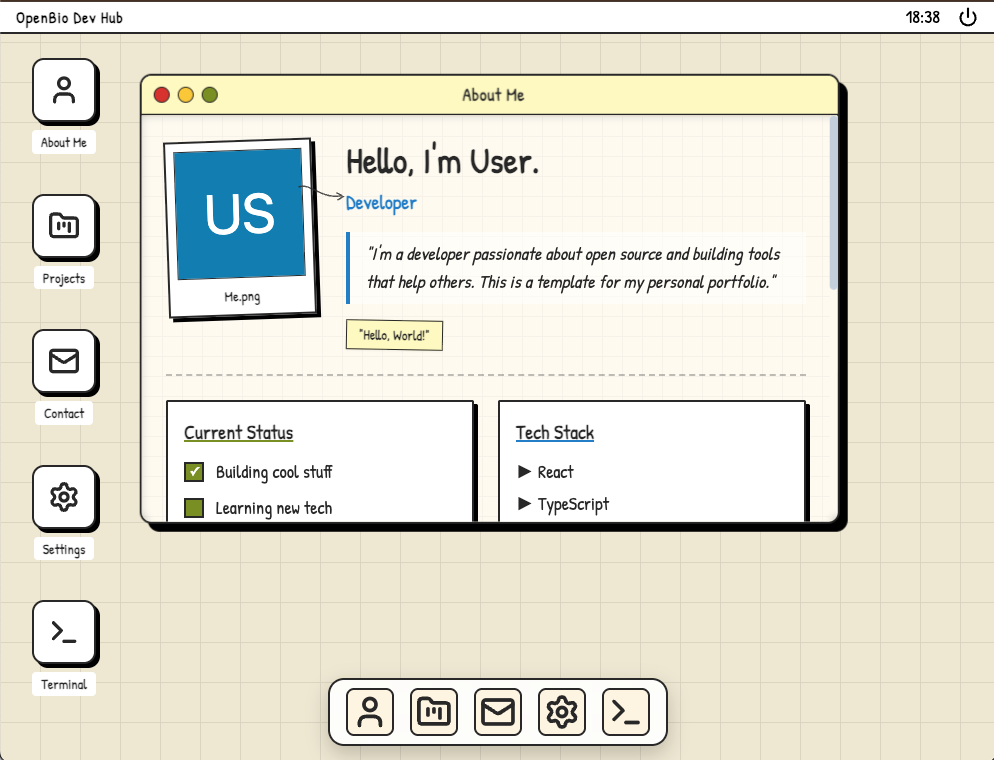
Task: Open the Developer link
Action: 381,203
